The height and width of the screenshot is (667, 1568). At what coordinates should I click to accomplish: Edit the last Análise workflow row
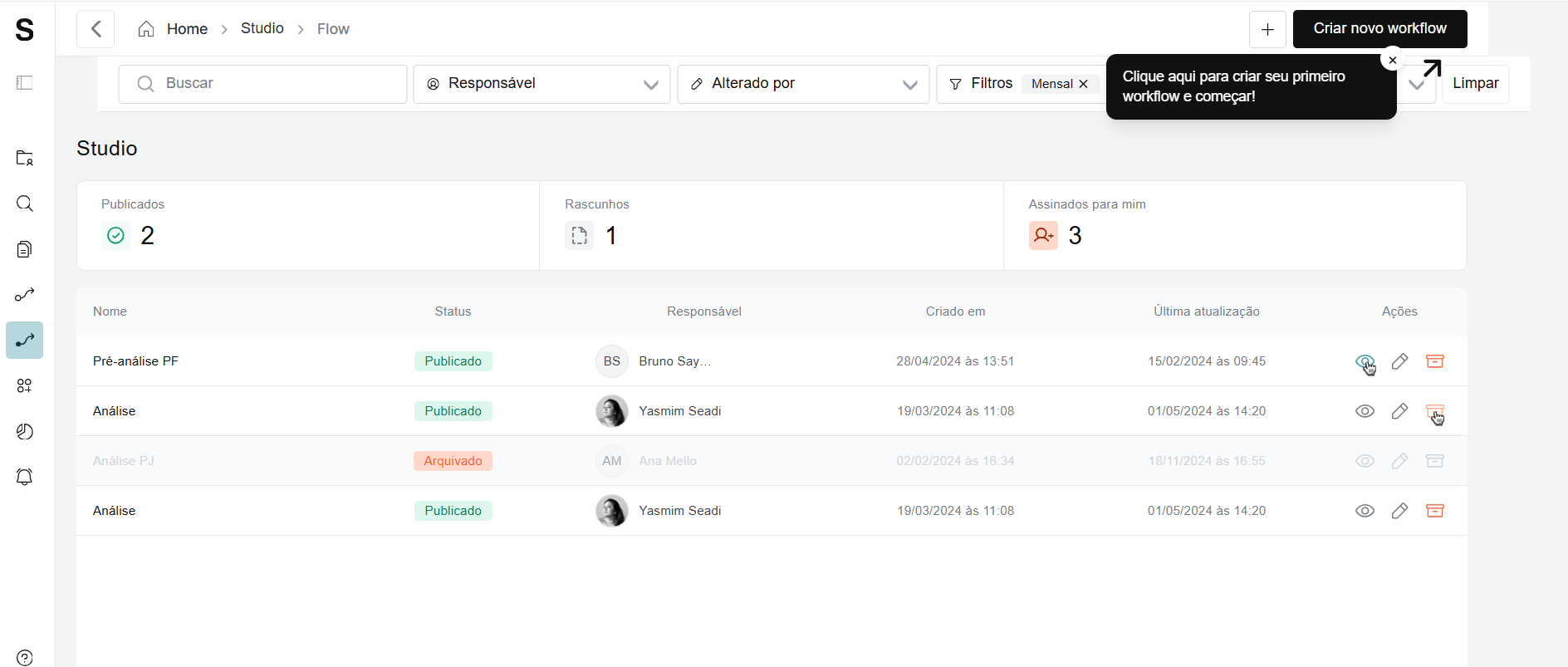click(x=1399, y=511)
